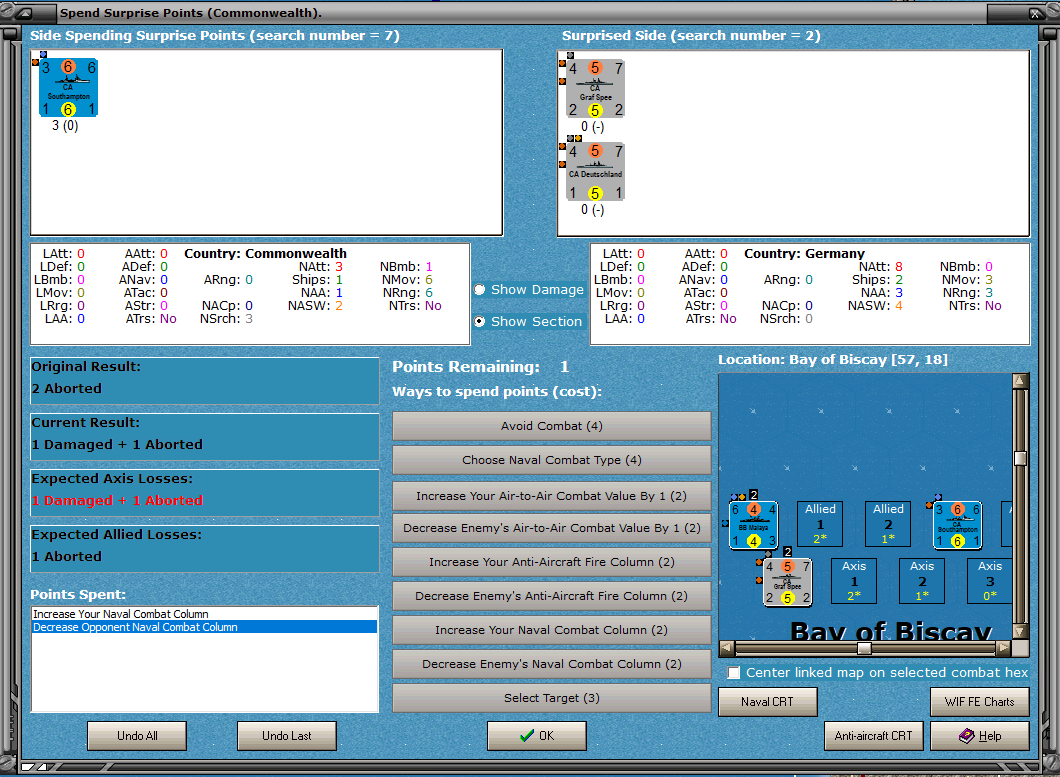Select the CA Southampton unit counter
Screen dimensions: 1060x777
coord(68,87)
